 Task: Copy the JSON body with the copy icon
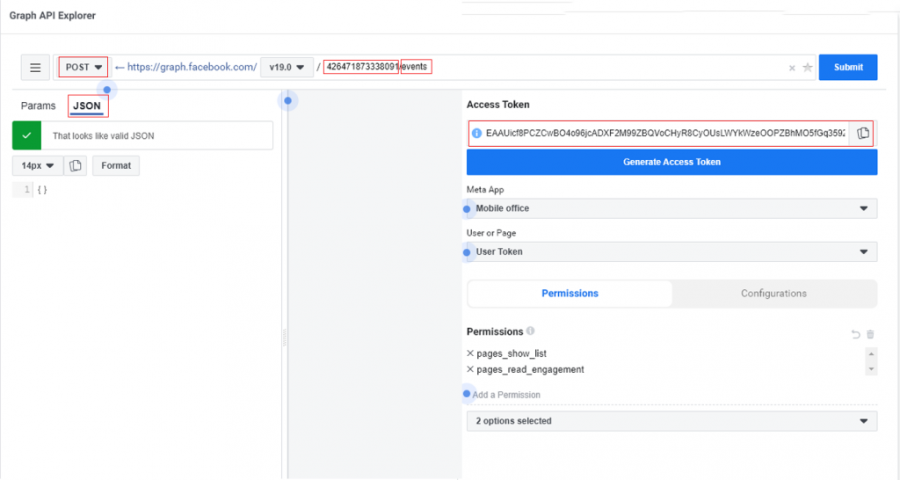tap(75, 166)
